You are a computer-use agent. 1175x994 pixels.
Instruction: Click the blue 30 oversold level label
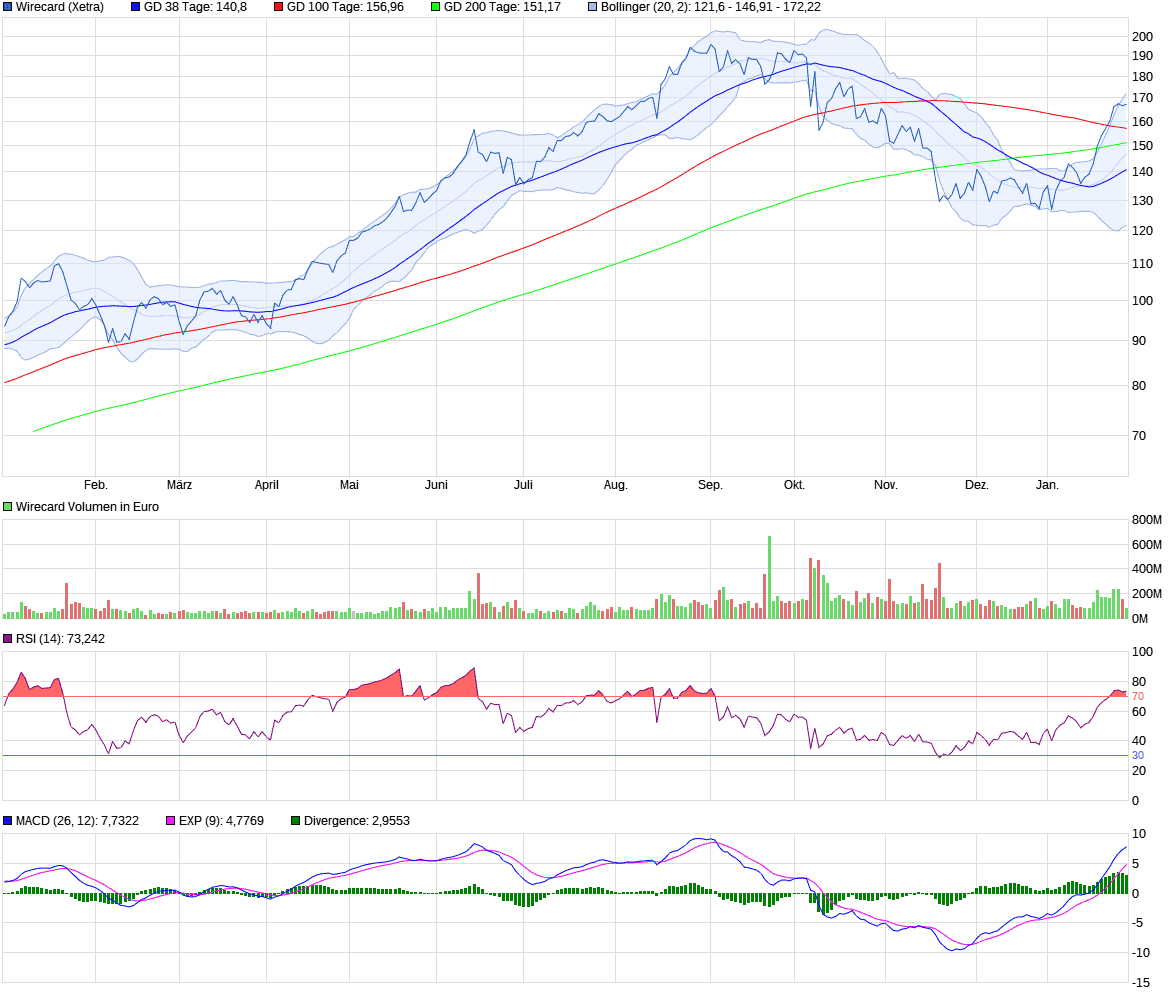coord(1138,756)
